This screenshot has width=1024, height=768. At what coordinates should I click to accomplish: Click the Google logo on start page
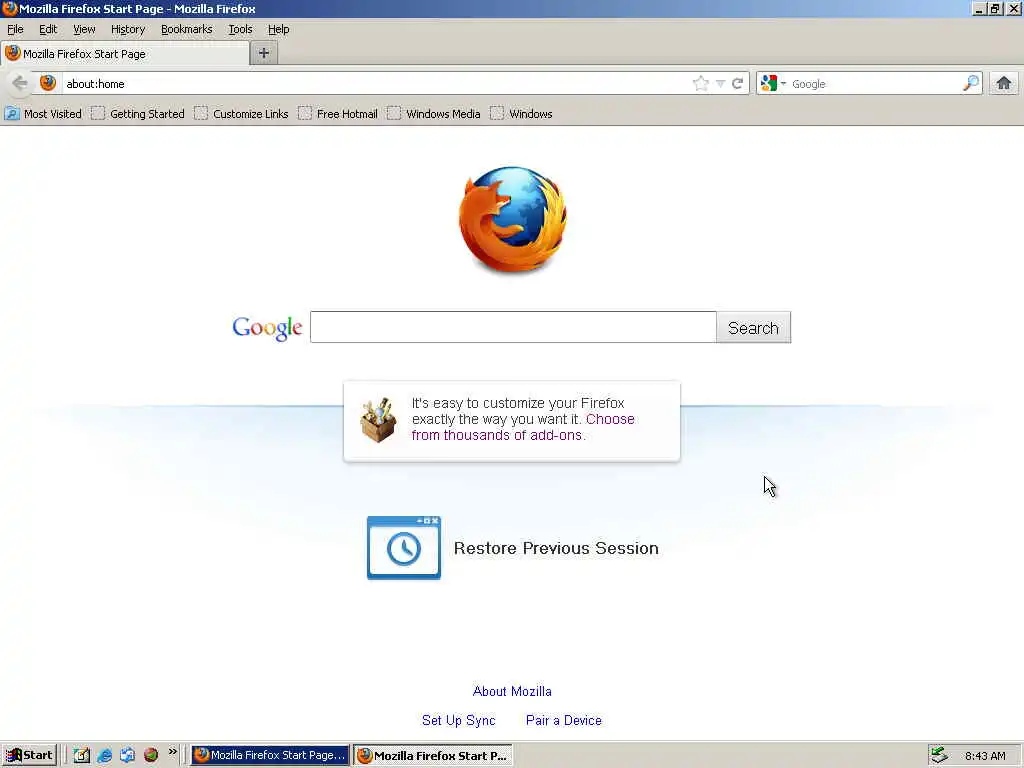coord(267,328)
